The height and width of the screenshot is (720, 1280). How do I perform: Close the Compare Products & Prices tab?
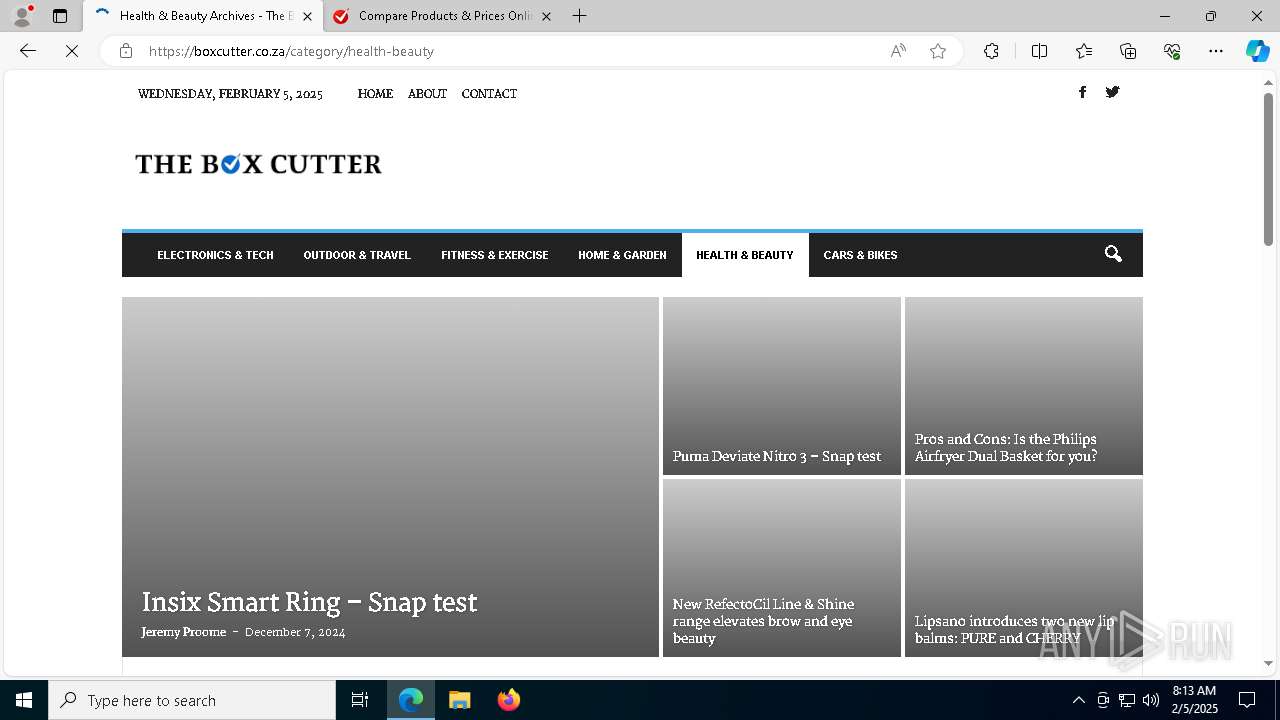coord(546,16)
